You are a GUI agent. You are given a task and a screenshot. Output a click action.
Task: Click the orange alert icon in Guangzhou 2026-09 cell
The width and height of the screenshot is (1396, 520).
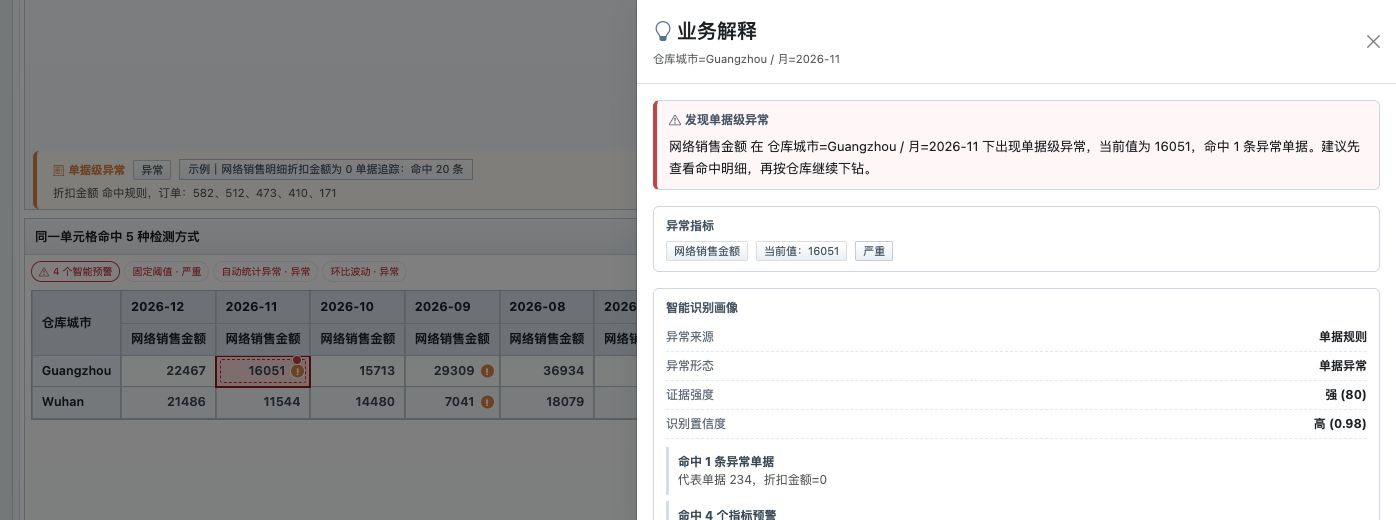click(x=487, y=371)
